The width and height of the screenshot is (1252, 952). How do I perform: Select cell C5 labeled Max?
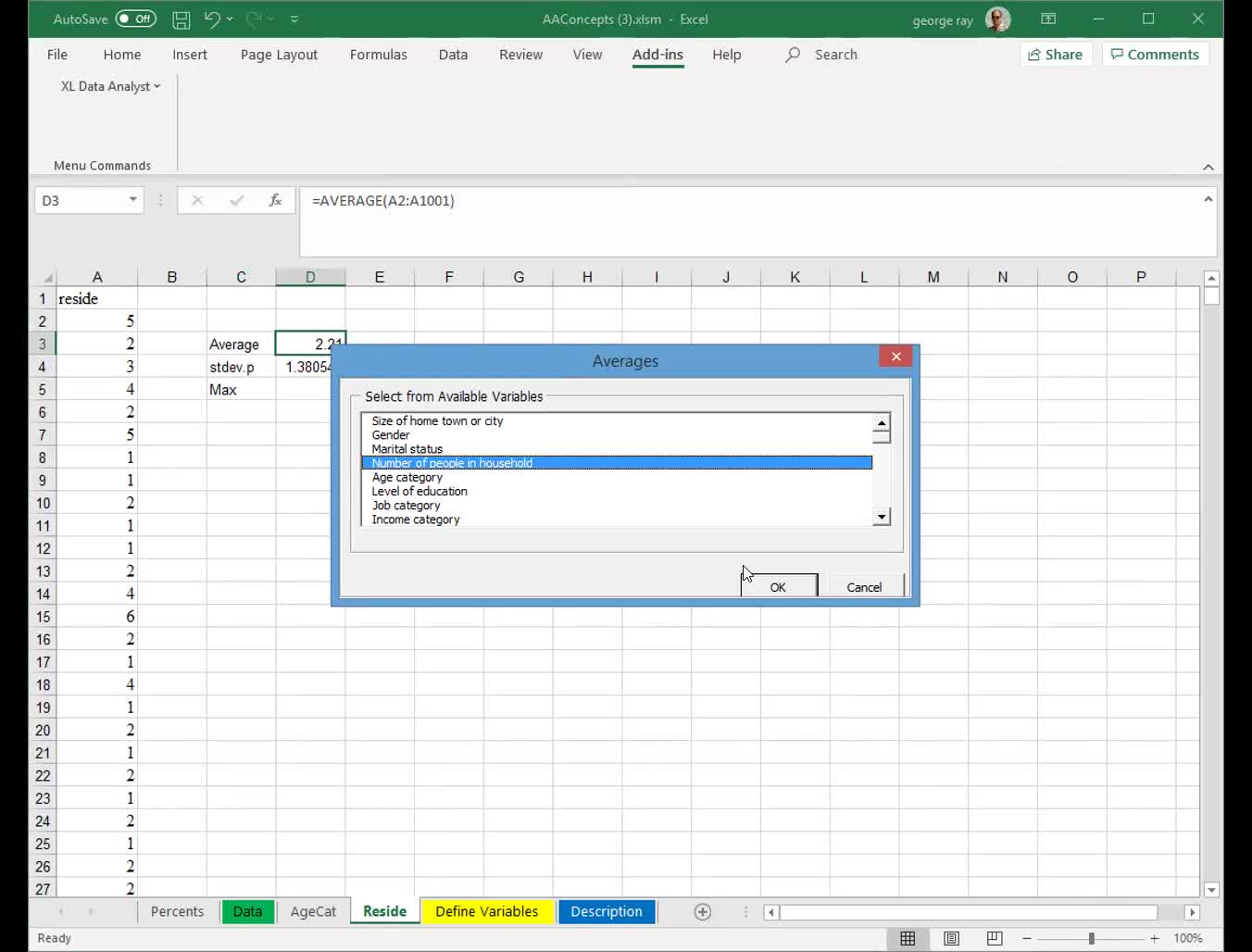coord(241,390)
